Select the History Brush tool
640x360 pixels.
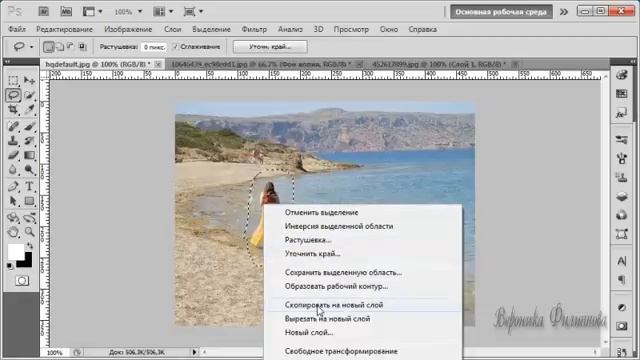[29, 141]
